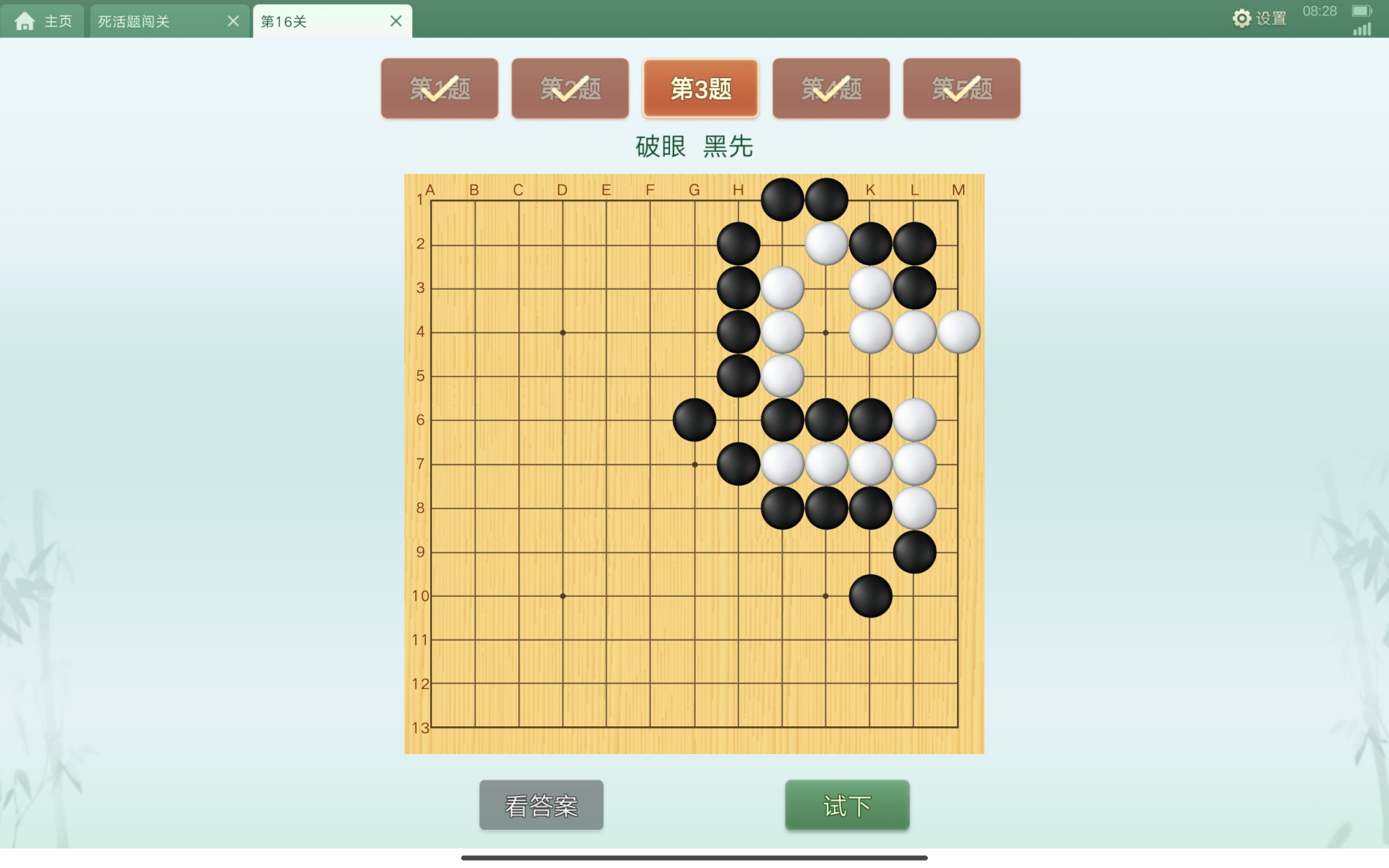Place a stone at intersection J5
Screen dimensions: 1389x868
[826, 376]
